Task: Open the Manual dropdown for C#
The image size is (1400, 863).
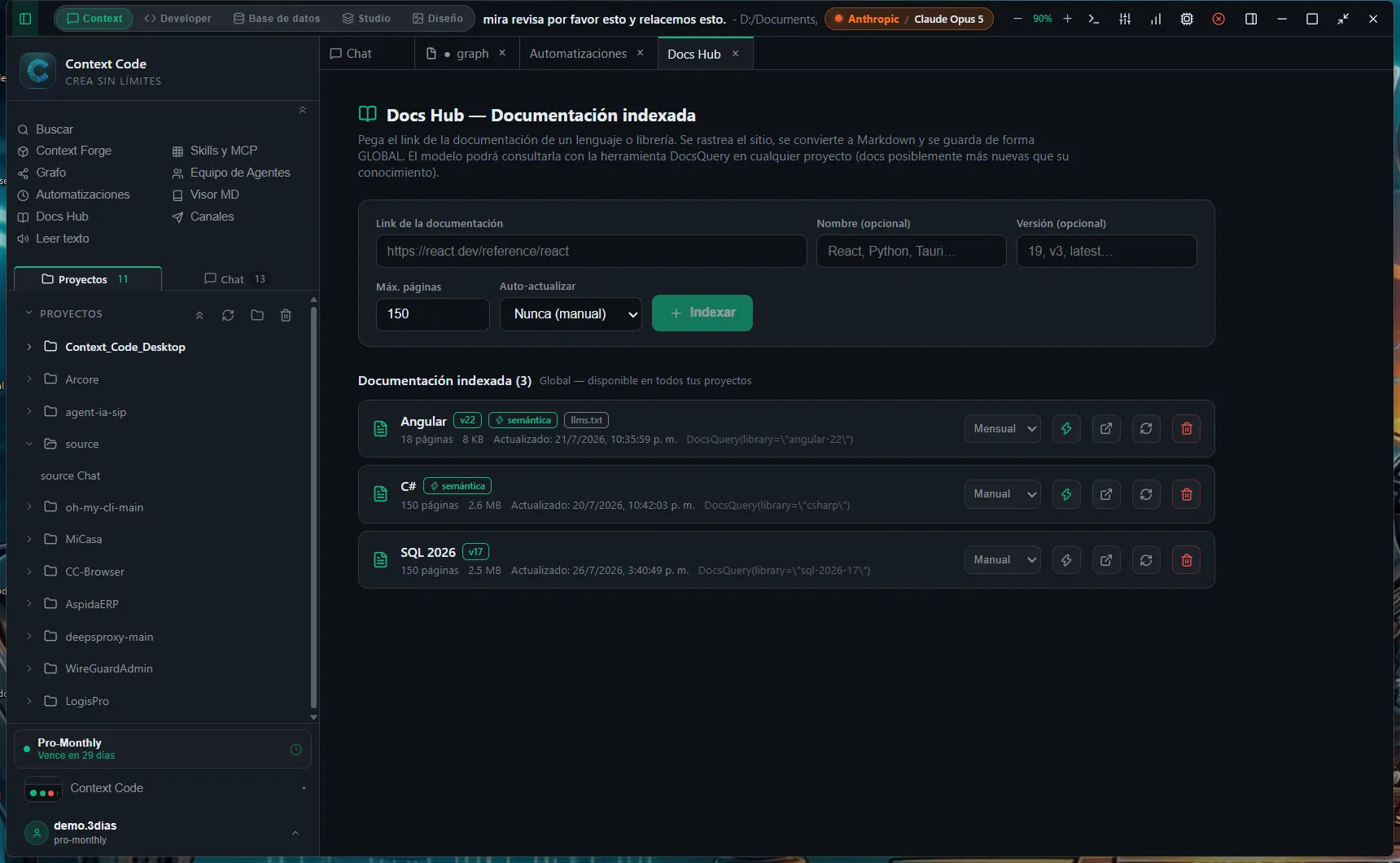Action: [x=1003, y=494]
